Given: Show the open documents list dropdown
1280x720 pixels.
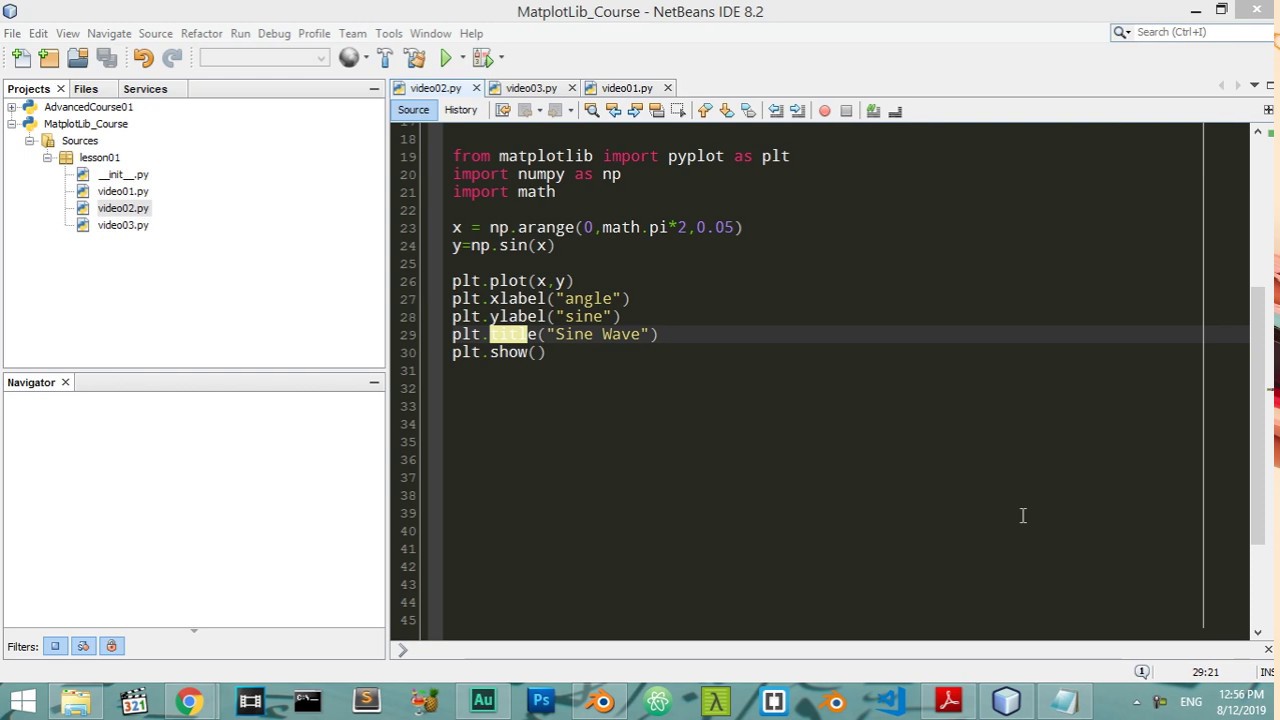Looking at the screenshot, I should pyautogui.click(x=1253, y=86).
